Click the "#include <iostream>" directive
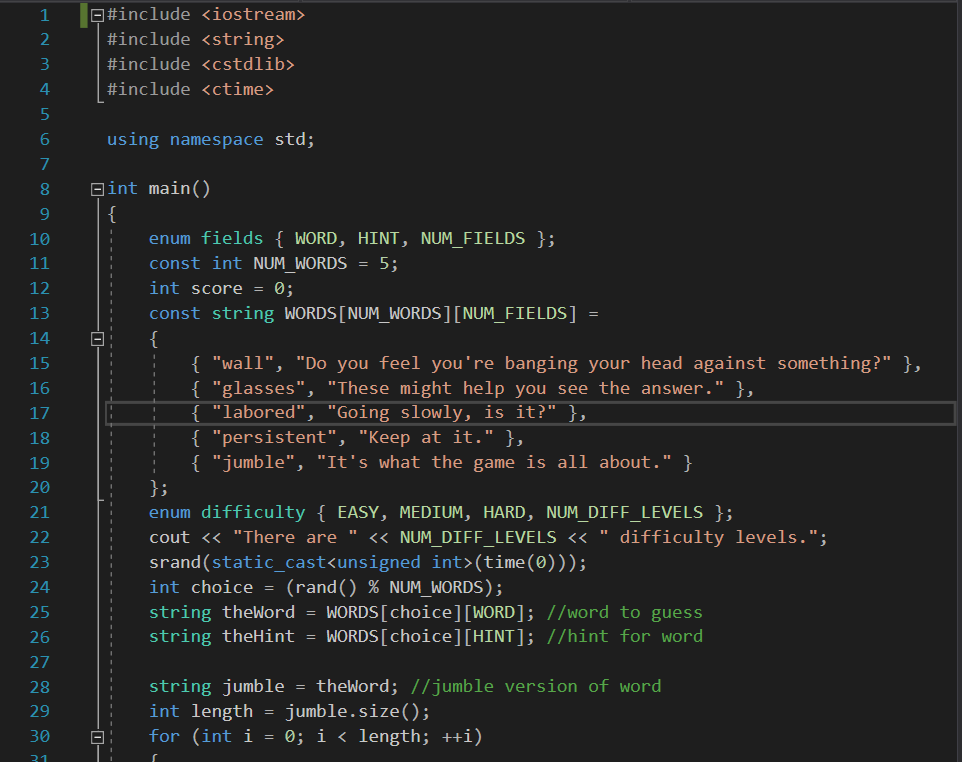 206,14
